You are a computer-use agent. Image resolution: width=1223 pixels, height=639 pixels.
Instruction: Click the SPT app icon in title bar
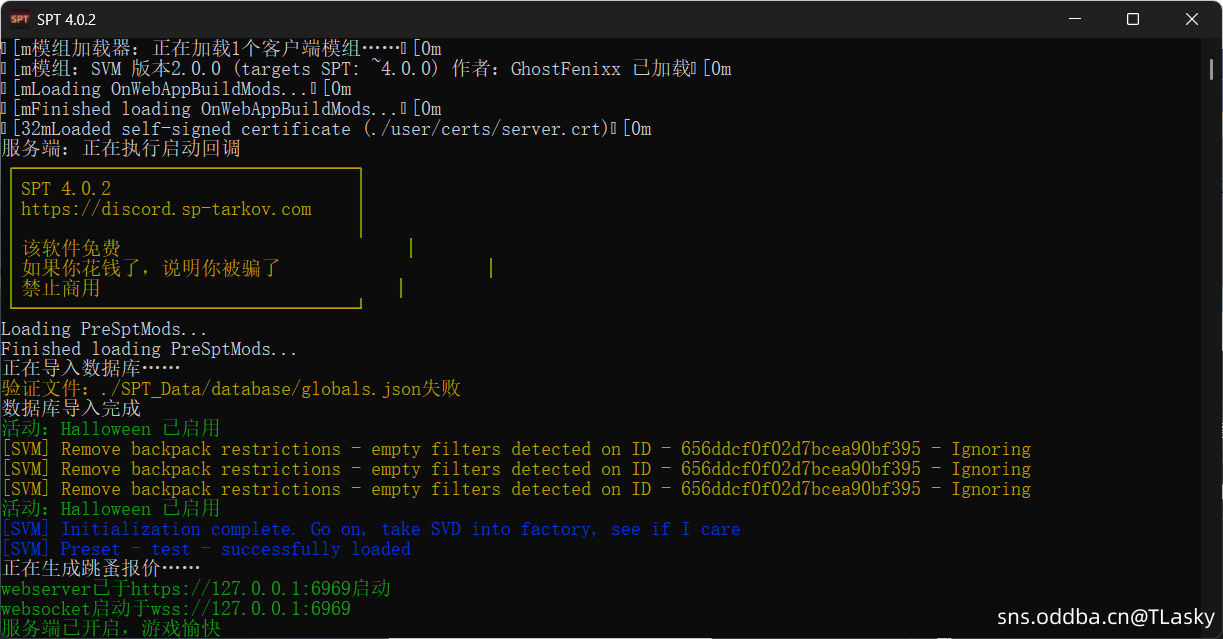point(19,19)
